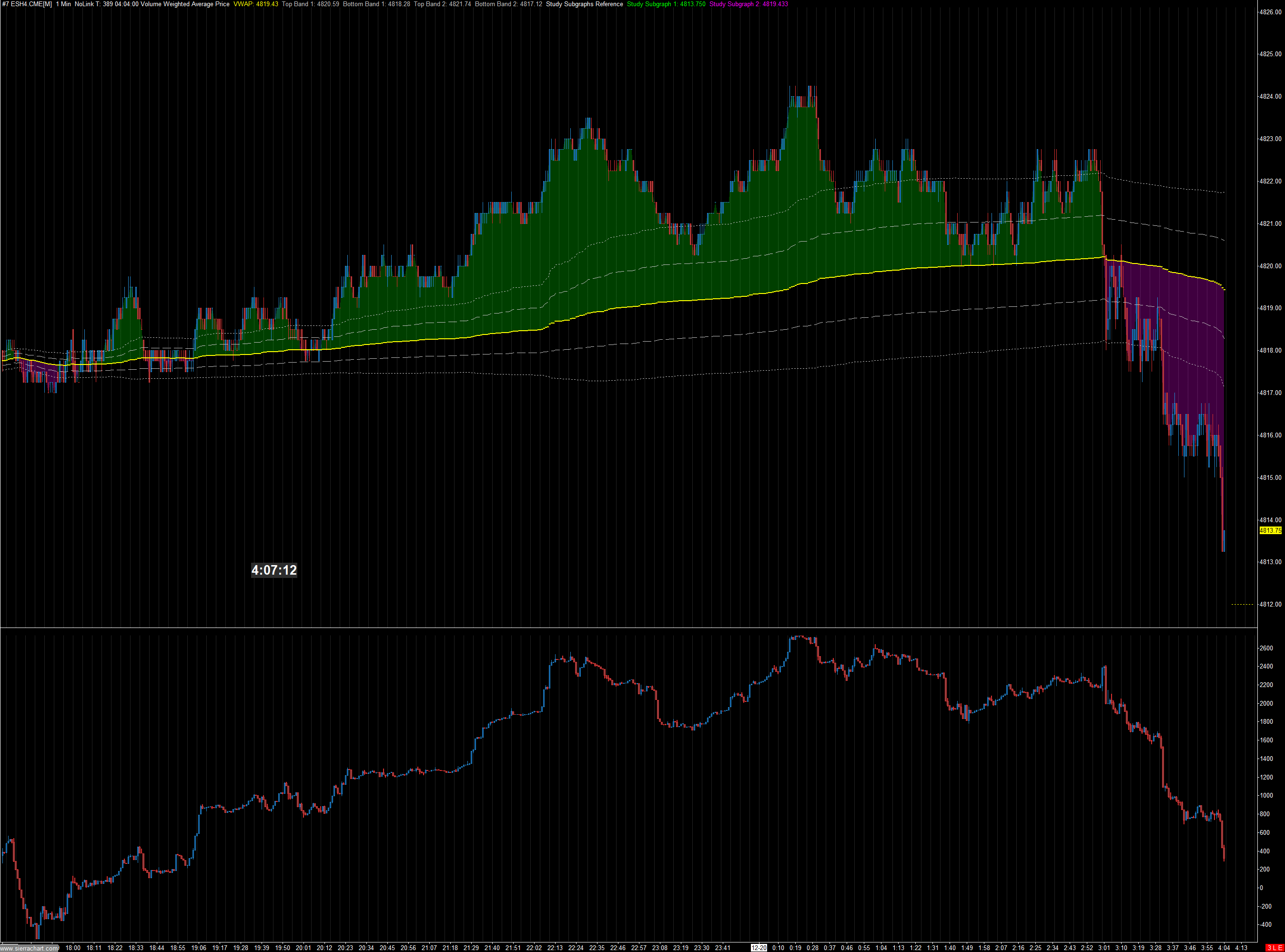Click the 12-20 date marker on time axis
Viewport: 1285px width, 952px height.
(x=759, y=948)
